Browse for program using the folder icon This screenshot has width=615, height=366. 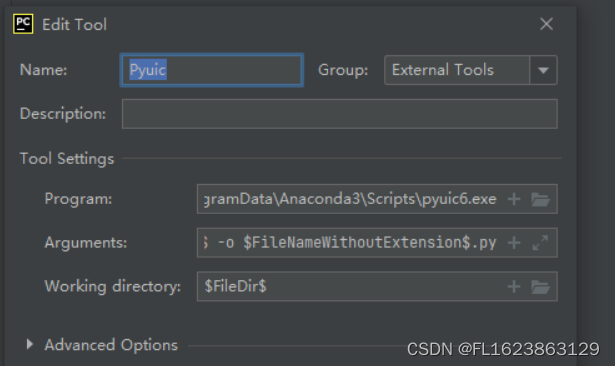click(540, 199)
